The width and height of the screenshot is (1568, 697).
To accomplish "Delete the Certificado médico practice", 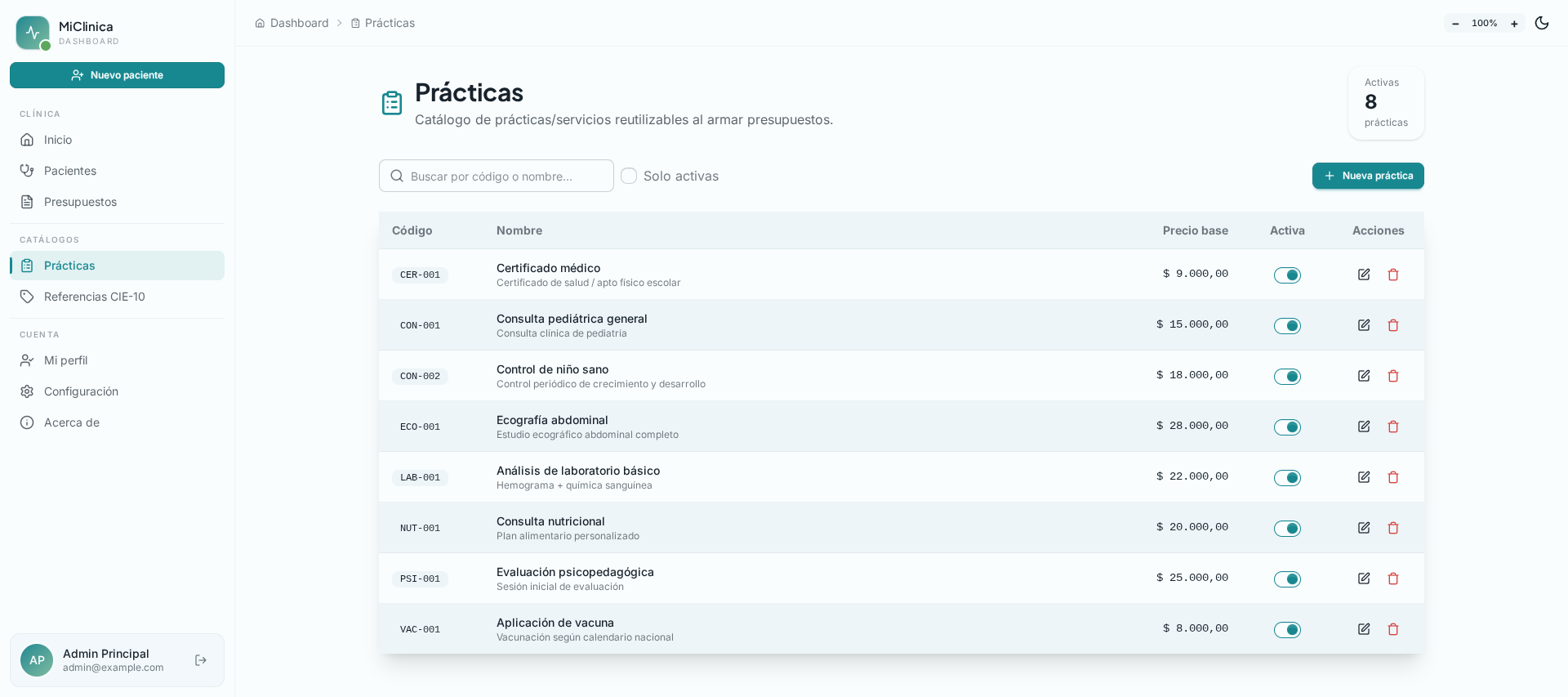I will tap(1393, 275).
